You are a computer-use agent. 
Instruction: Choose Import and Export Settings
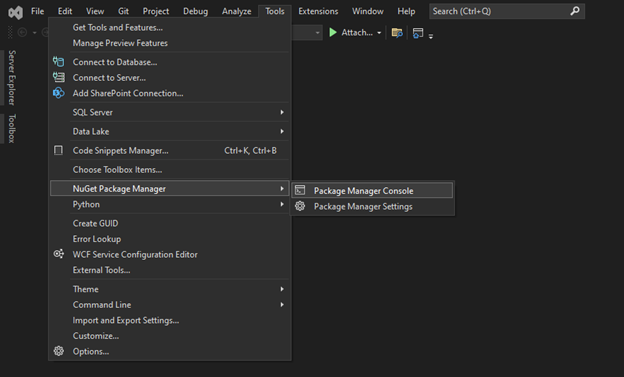pyautogui.click(x=126, y=320)
